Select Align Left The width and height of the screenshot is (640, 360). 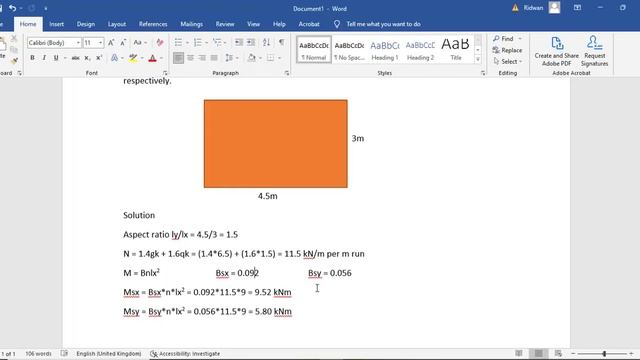(178, 58)
